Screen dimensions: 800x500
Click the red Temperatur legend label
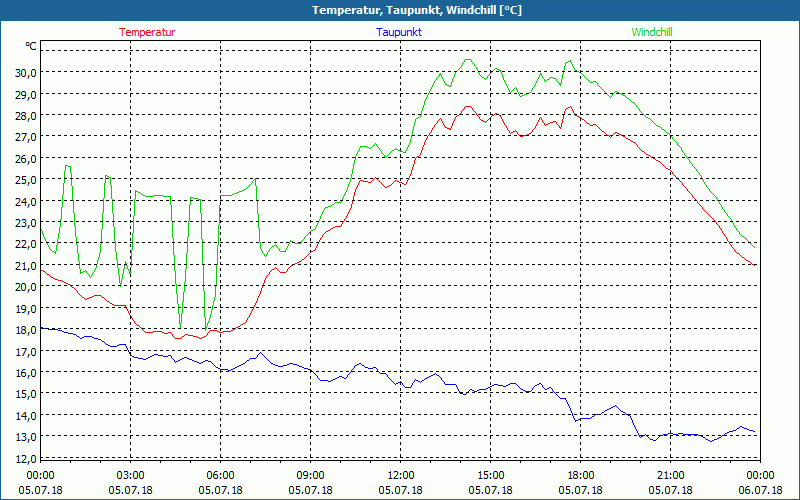pyautogui.click(x=147, y=32)
